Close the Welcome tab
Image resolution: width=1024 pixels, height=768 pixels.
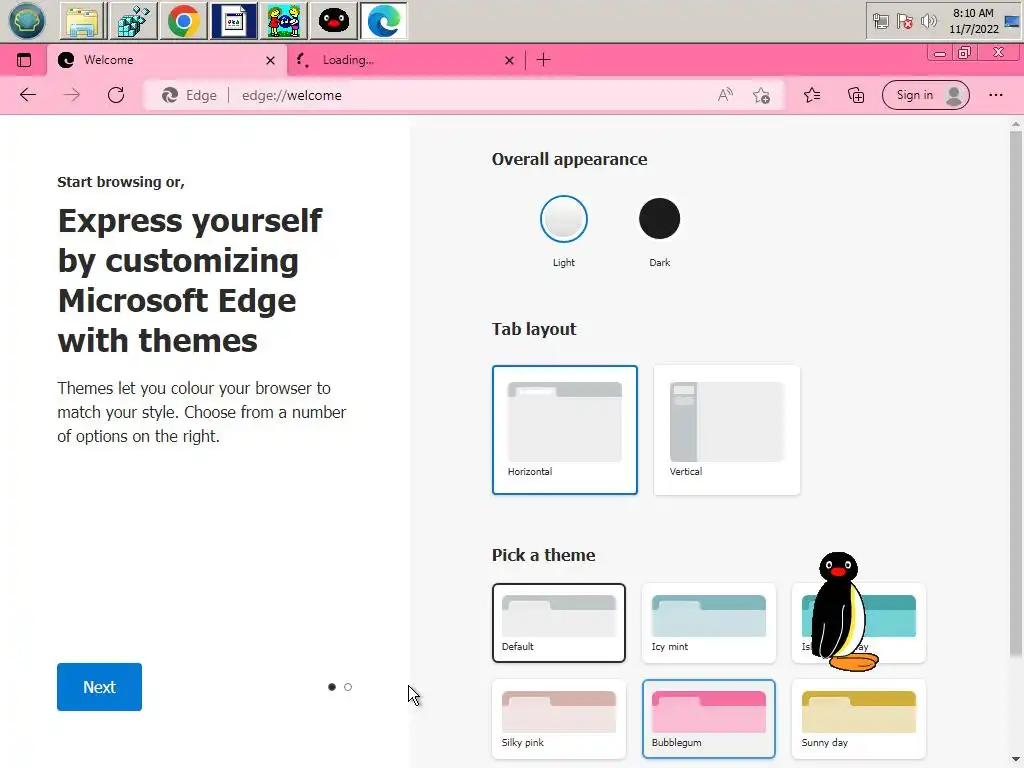tap(270, 60)
